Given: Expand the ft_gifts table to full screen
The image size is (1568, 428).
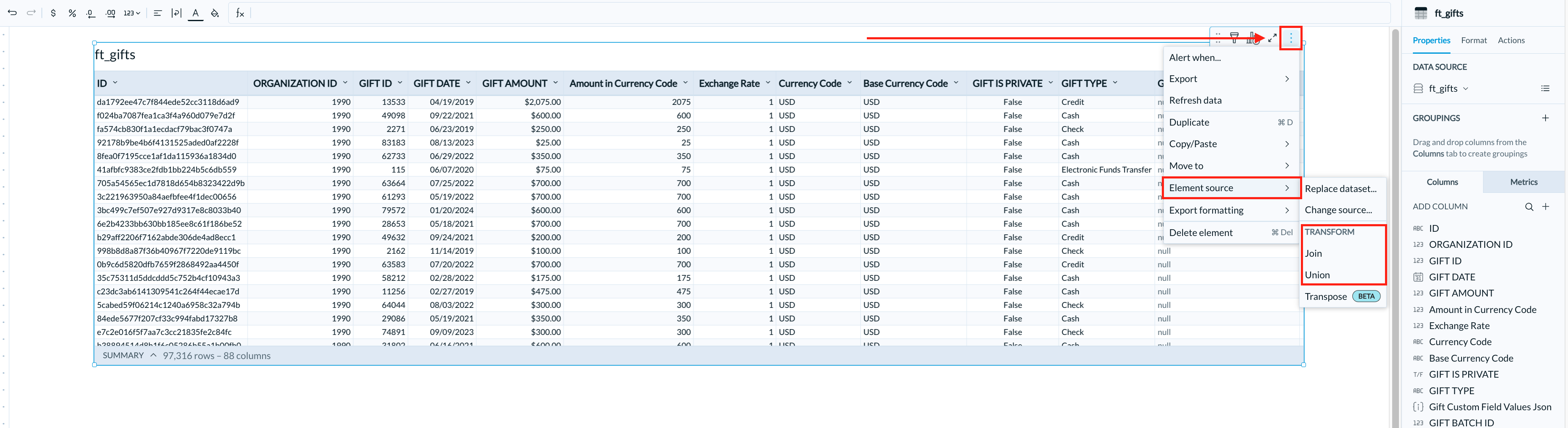Looking at the screenshot, I should (1272, 38).
